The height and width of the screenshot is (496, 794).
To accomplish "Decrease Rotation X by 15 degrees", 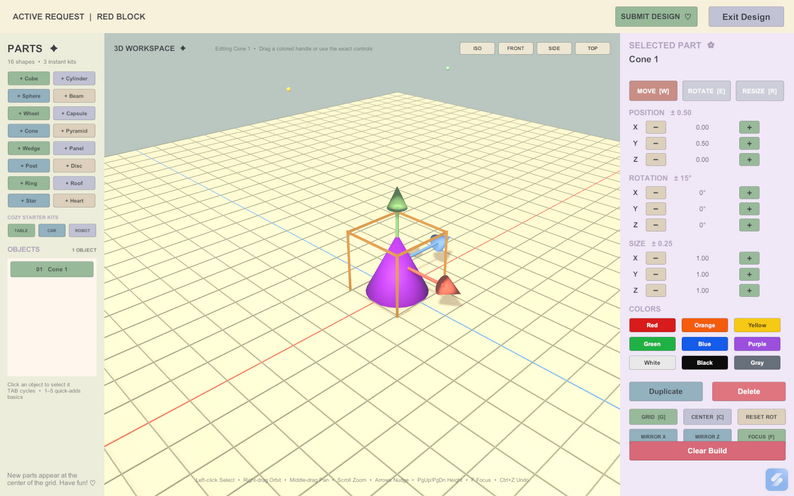I will (x=656, y=192).
